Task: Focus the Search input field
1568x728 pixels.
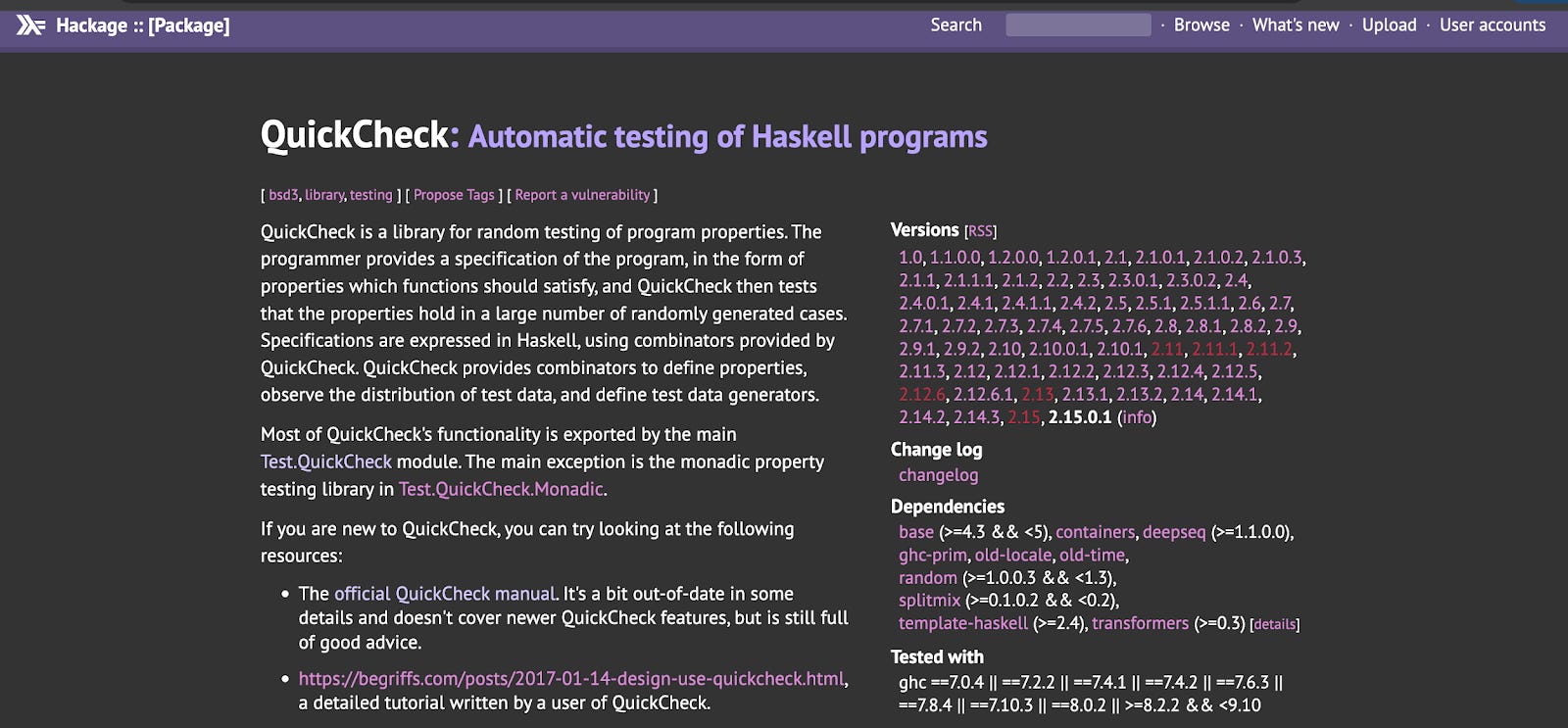Action: 1078,24
